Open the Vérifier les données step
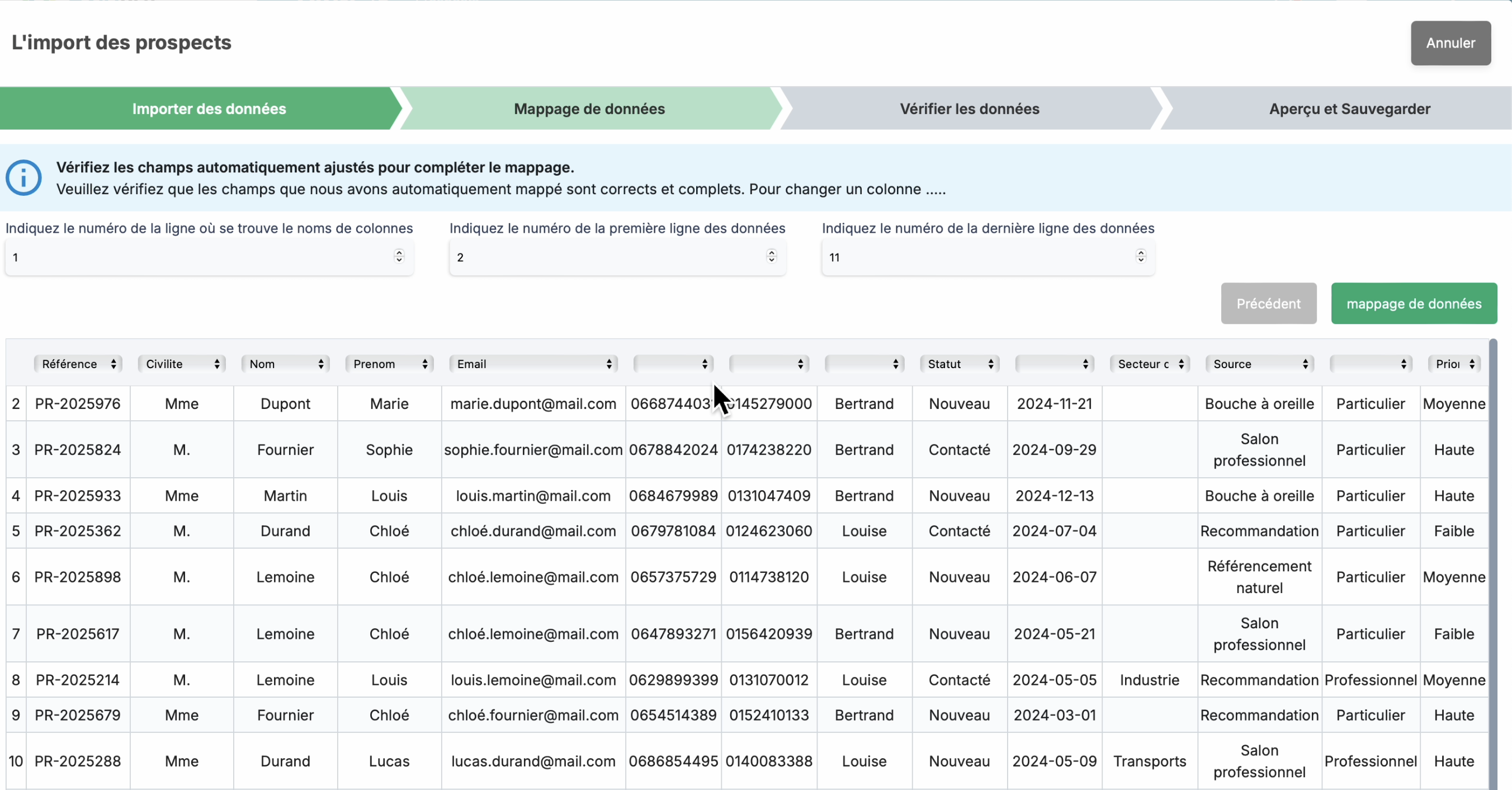The width and height of the screenshot is (1512, 790). (x=970, y=109)
